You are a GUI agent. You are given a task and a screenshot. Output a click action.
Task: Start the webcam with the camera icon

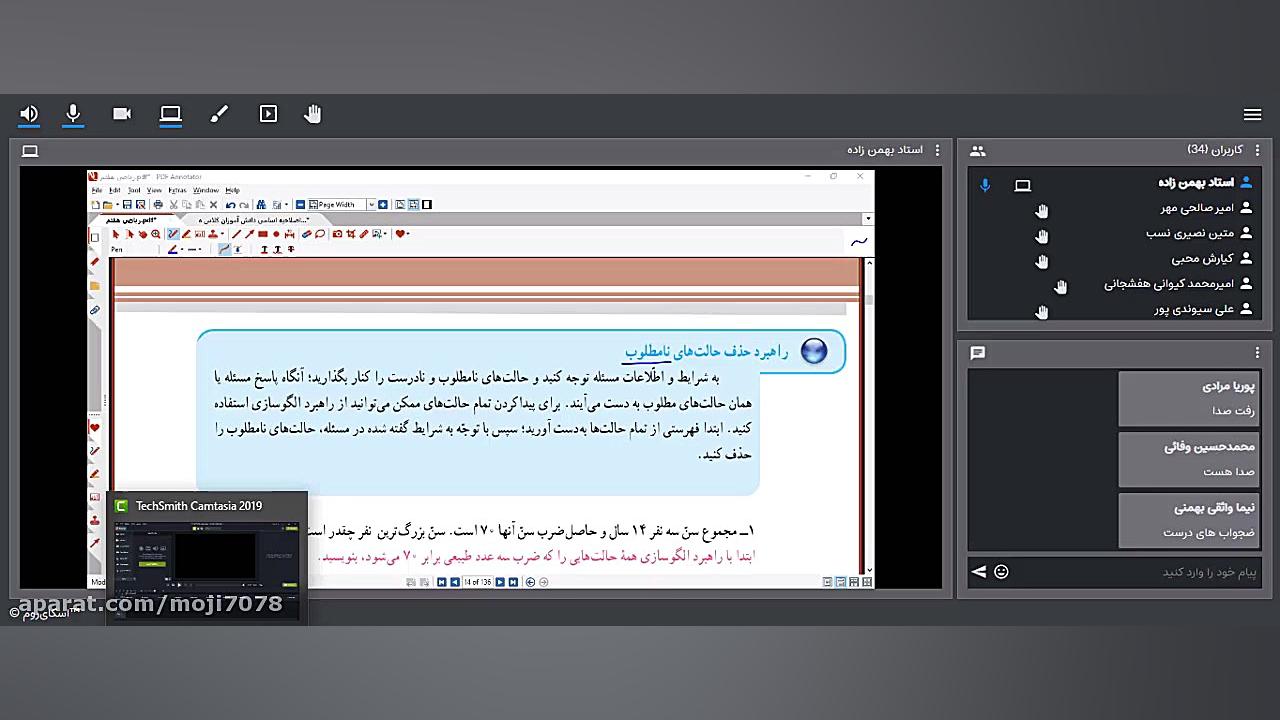[x=122, y=114]
